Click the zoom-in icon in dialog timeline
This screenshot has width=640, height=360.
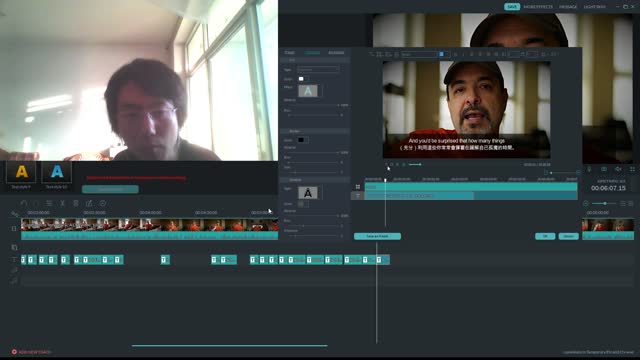(578, 173)
